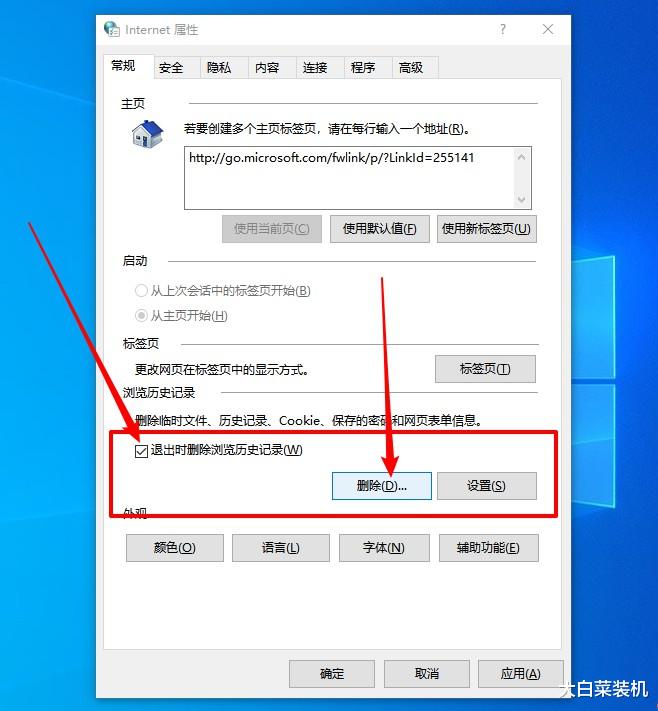Click the 删除(D)... button

tap(382, 486)
